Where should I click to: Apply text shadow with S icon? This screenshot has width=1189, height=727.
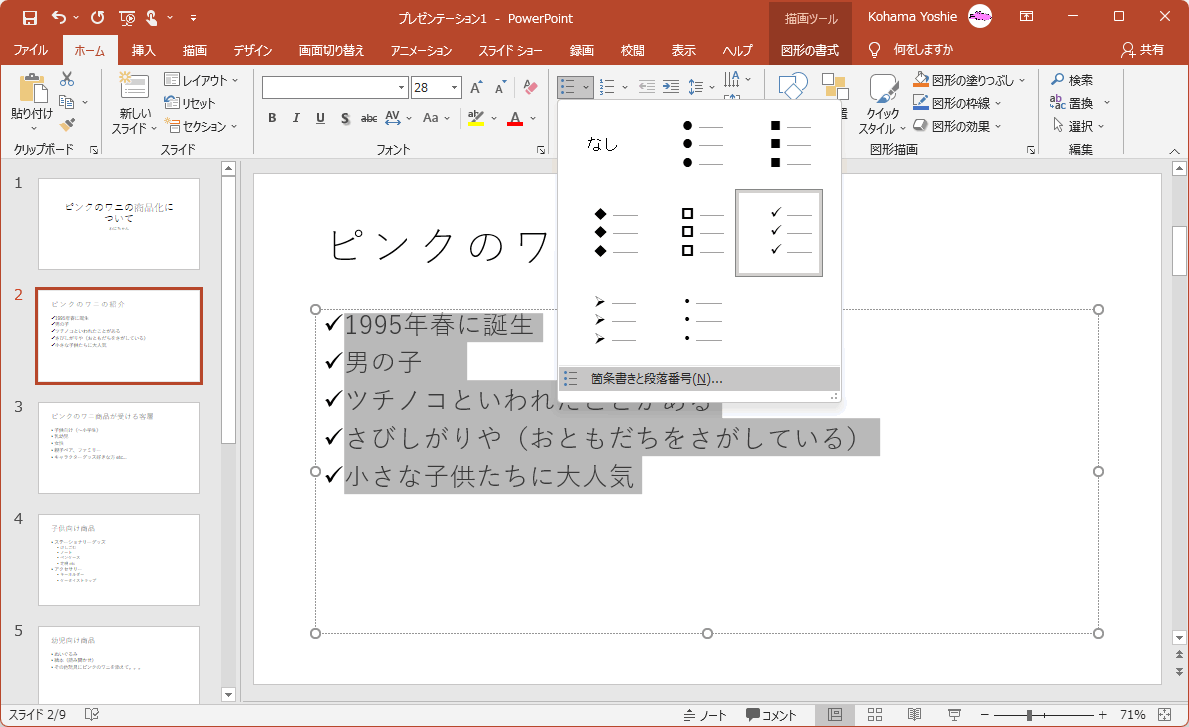point(345,118)
